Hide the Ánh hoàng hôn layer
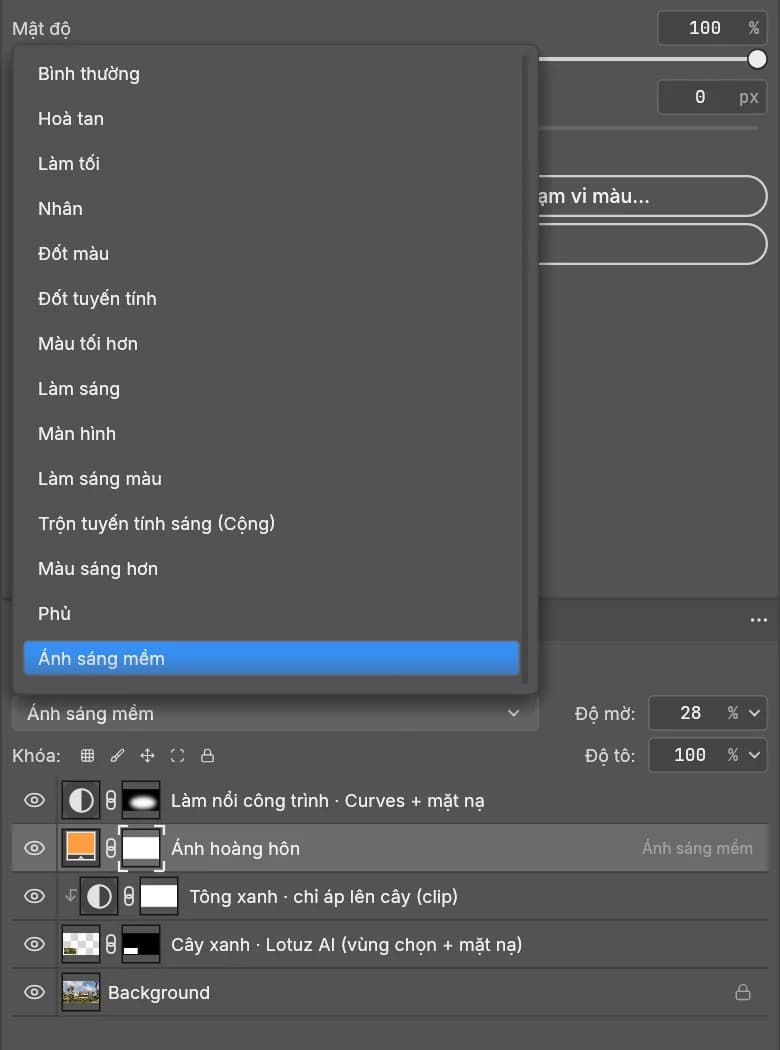Image resolution: width=780 pixels, height=1050 pixels. pyautogui.click(x=34, y=848)
